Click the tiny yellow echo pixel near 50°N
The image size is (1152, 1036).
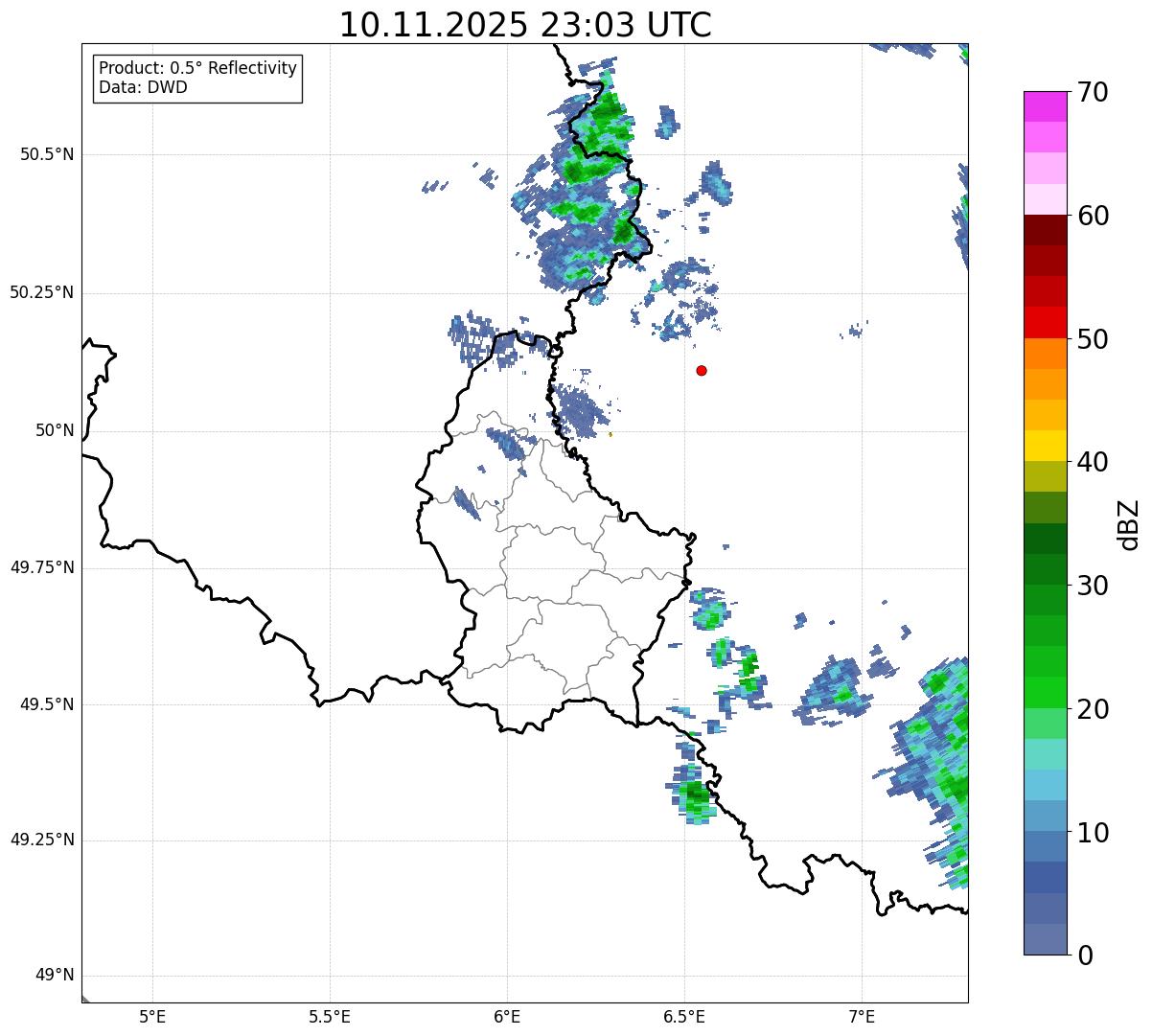coord(611,434)
